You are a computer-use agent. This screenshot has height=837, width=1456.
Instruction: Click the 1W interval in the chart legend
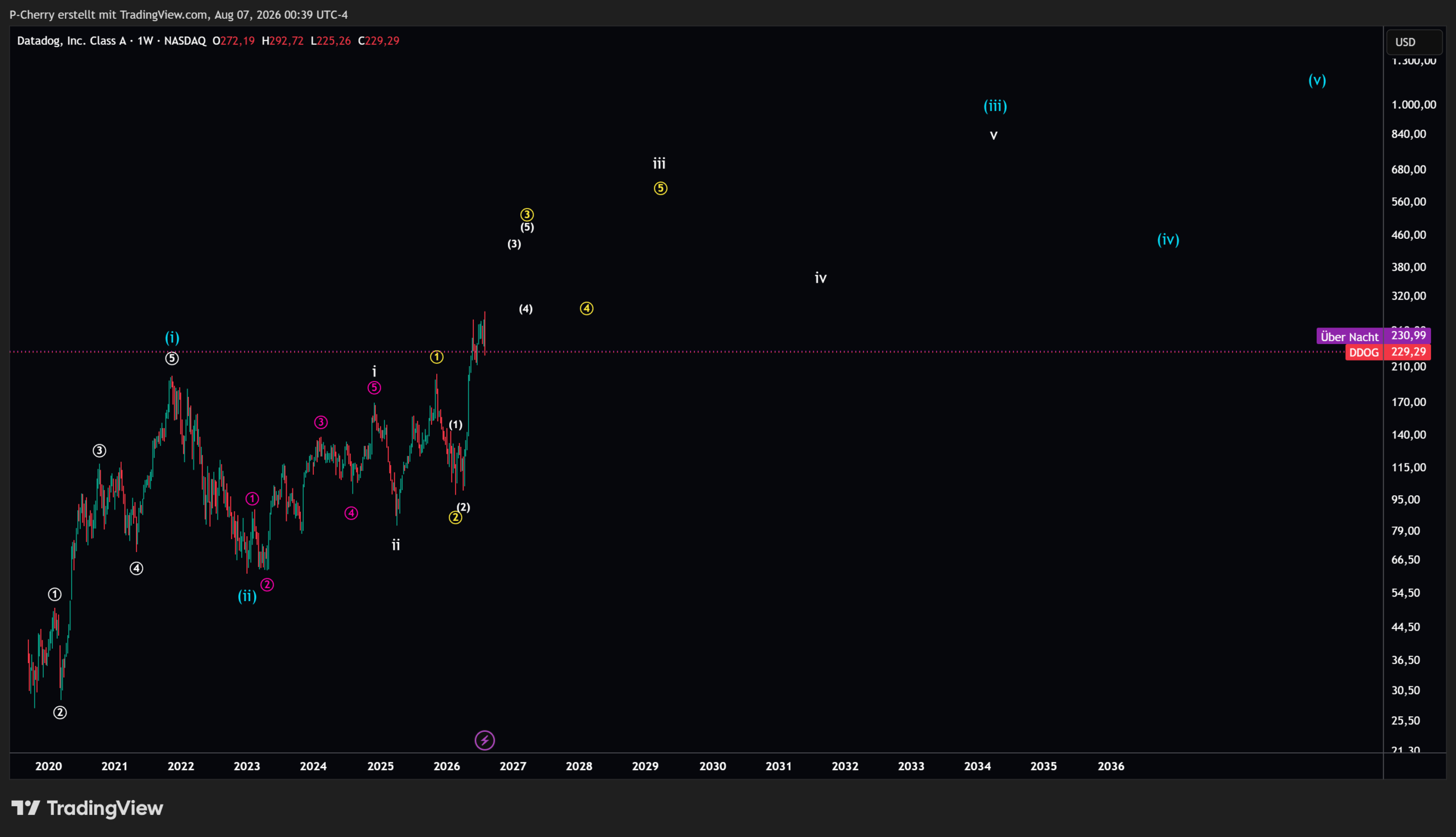pos(145,41)
